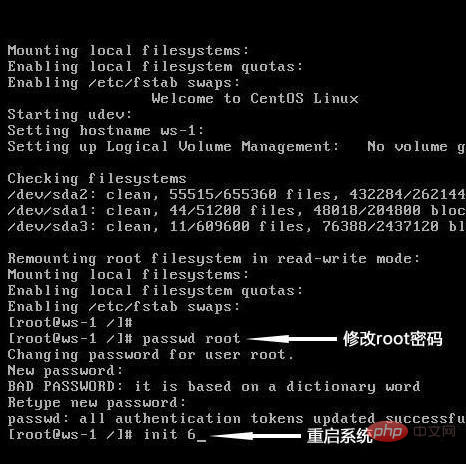Click the empty root@ws-1 prompt line
This screenshot has width=466, height=464.
70,323
